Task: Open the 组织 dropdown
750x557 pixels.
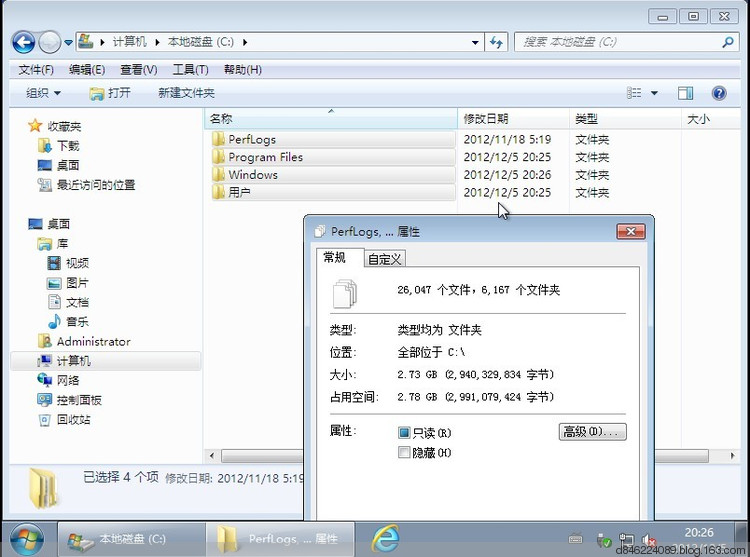Action: click(43, 93)
